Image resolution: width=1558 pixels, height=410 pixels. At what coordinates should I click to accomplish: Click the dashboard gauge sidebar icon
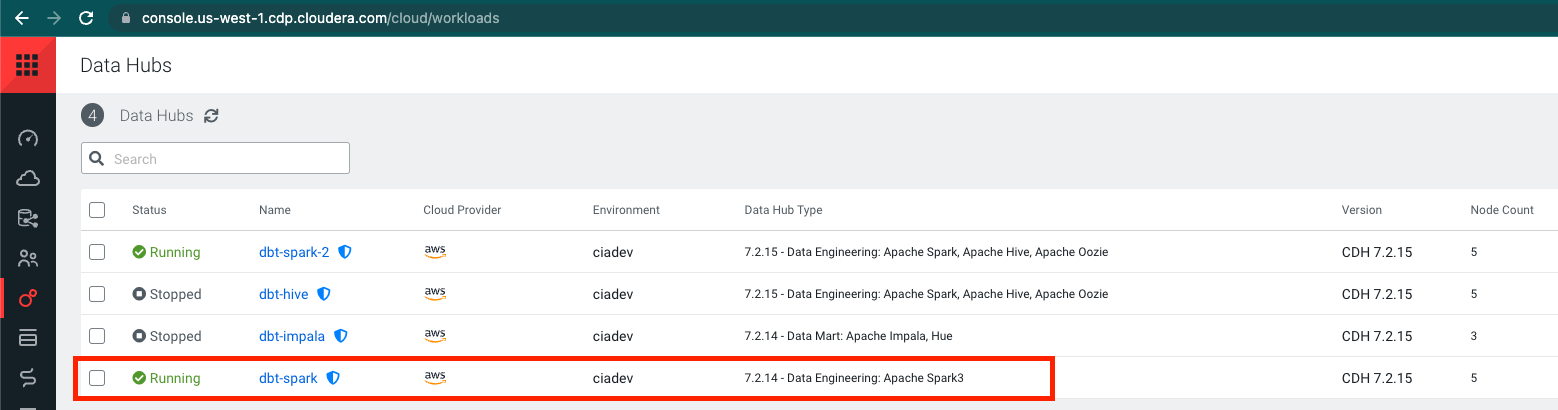coord(28,138)
